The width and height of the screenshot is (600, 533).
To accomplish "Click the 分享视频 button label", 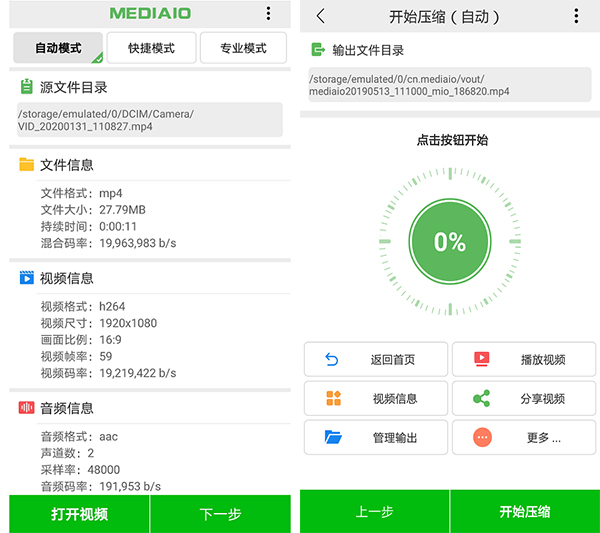I will coord(543,399).
